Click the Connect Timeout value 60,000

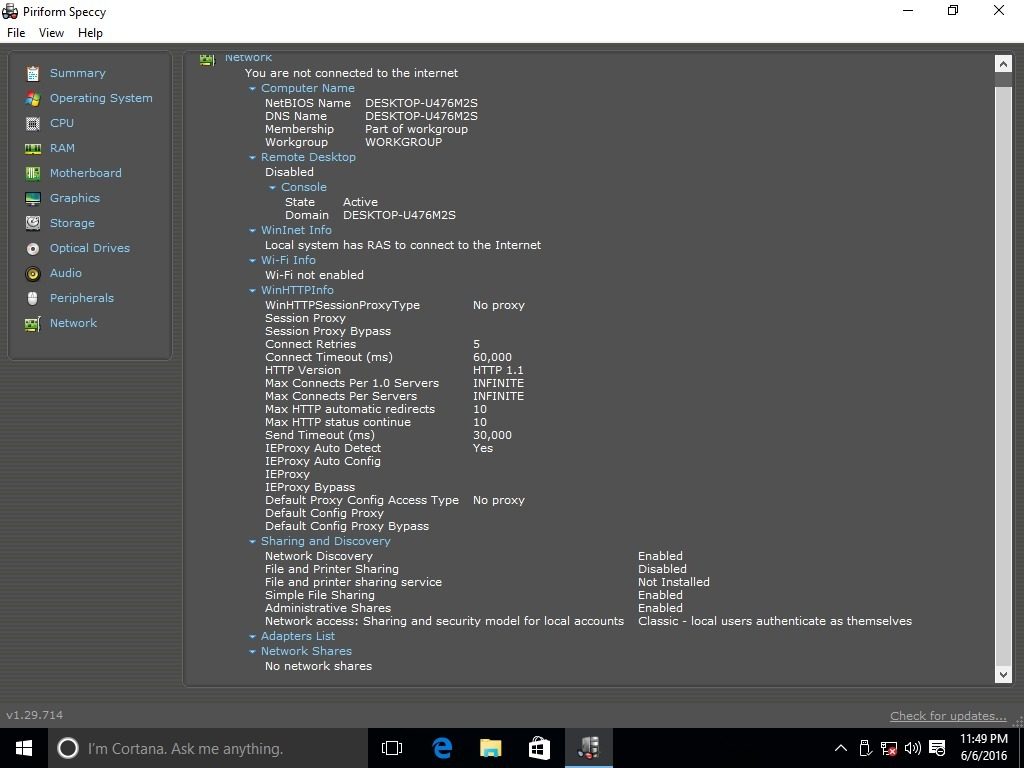(x=492, y=357)
